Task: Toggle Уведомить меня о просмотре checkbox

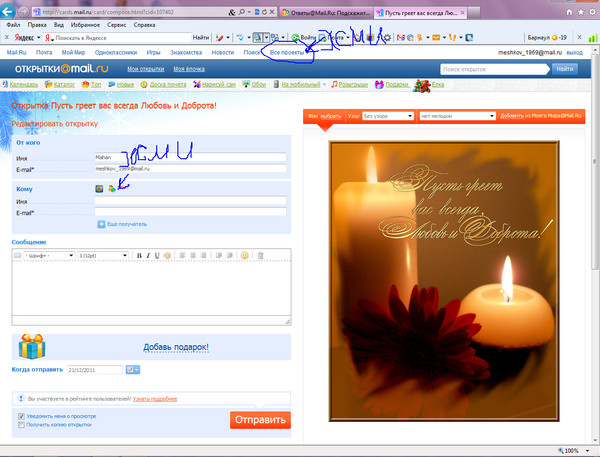Action: coord(21,416)
